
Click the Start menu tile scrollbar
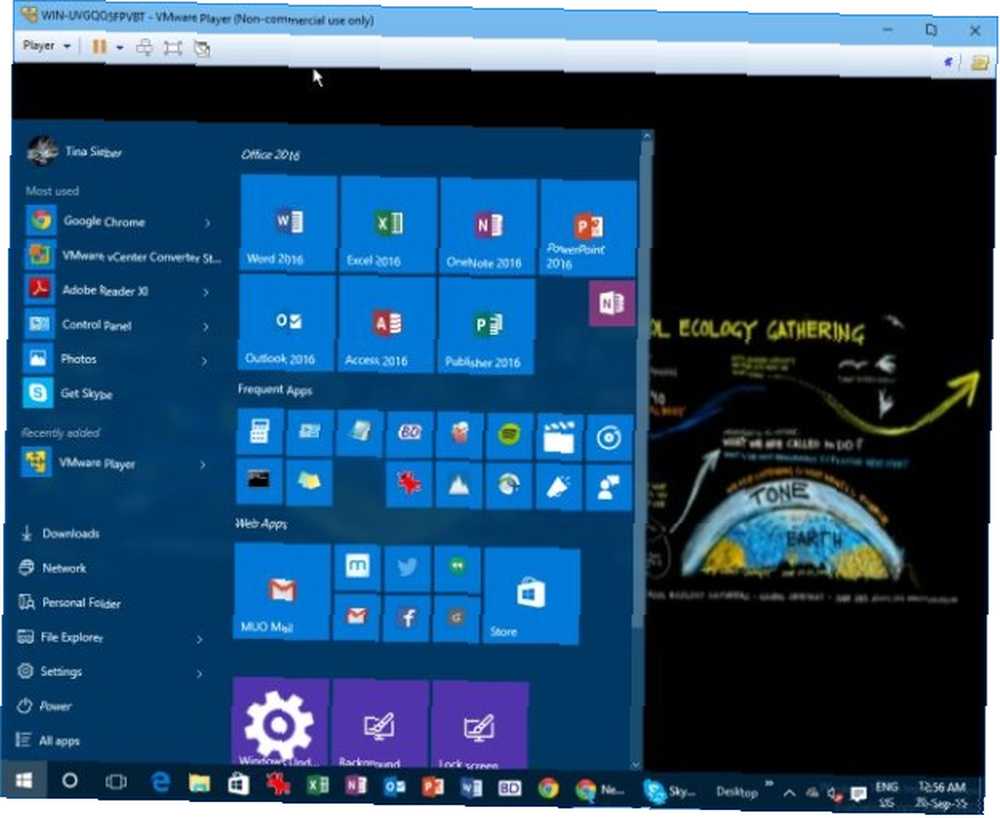click(643, 383)
